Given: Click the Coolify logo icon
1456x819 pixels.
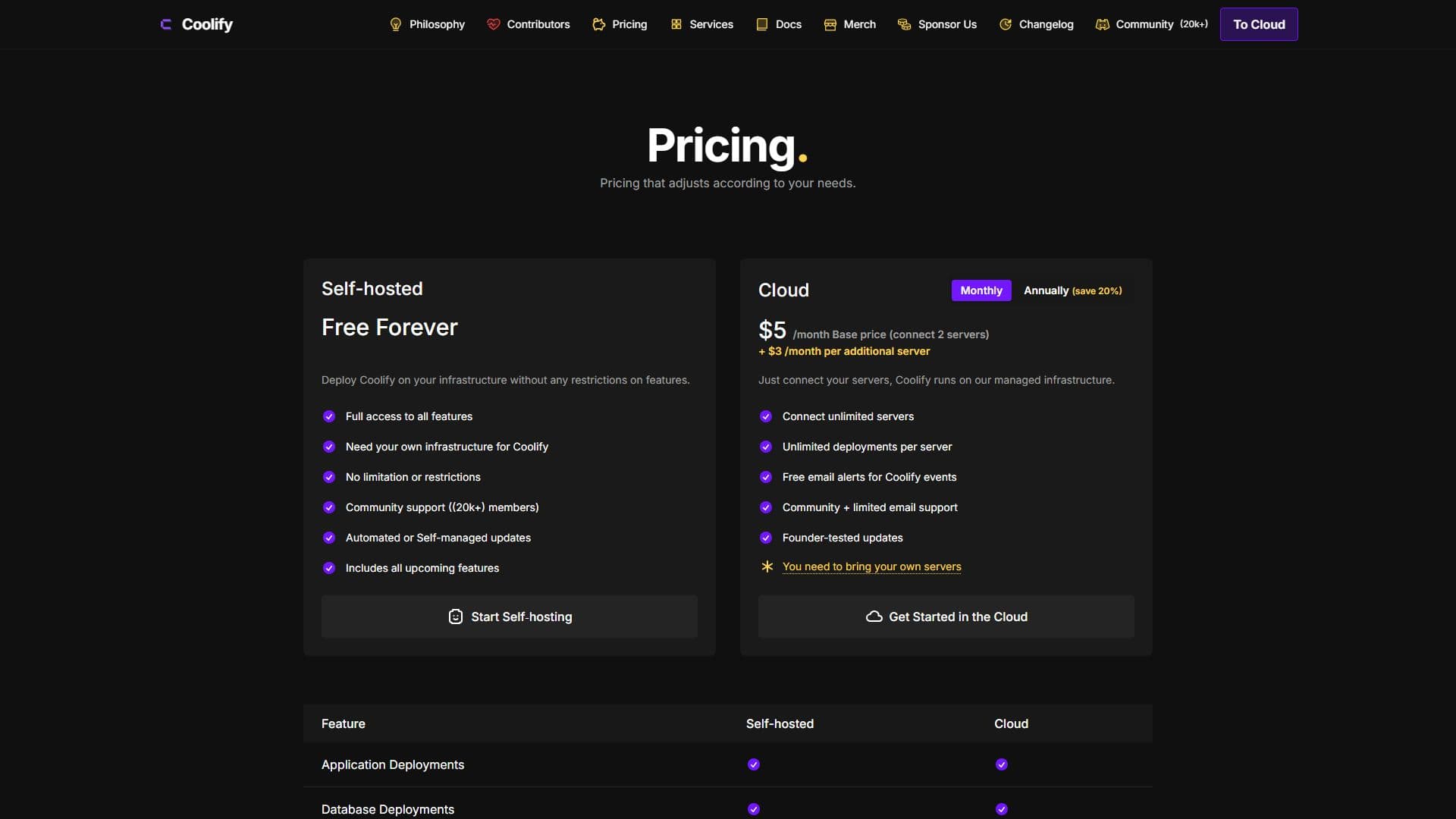Looking at the screenshot, I should (166, 24).
